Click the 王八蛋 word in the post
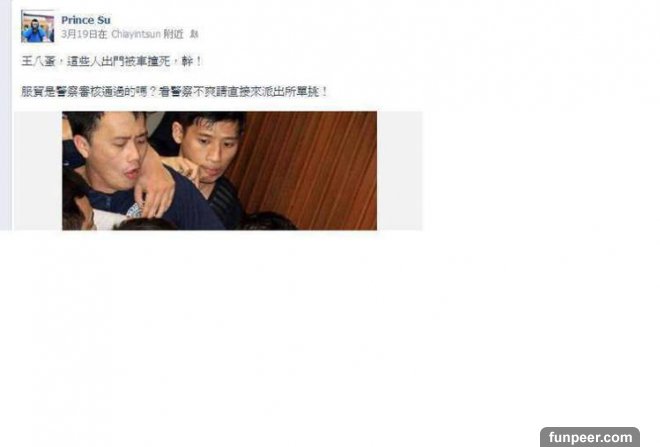 point(38,61)
